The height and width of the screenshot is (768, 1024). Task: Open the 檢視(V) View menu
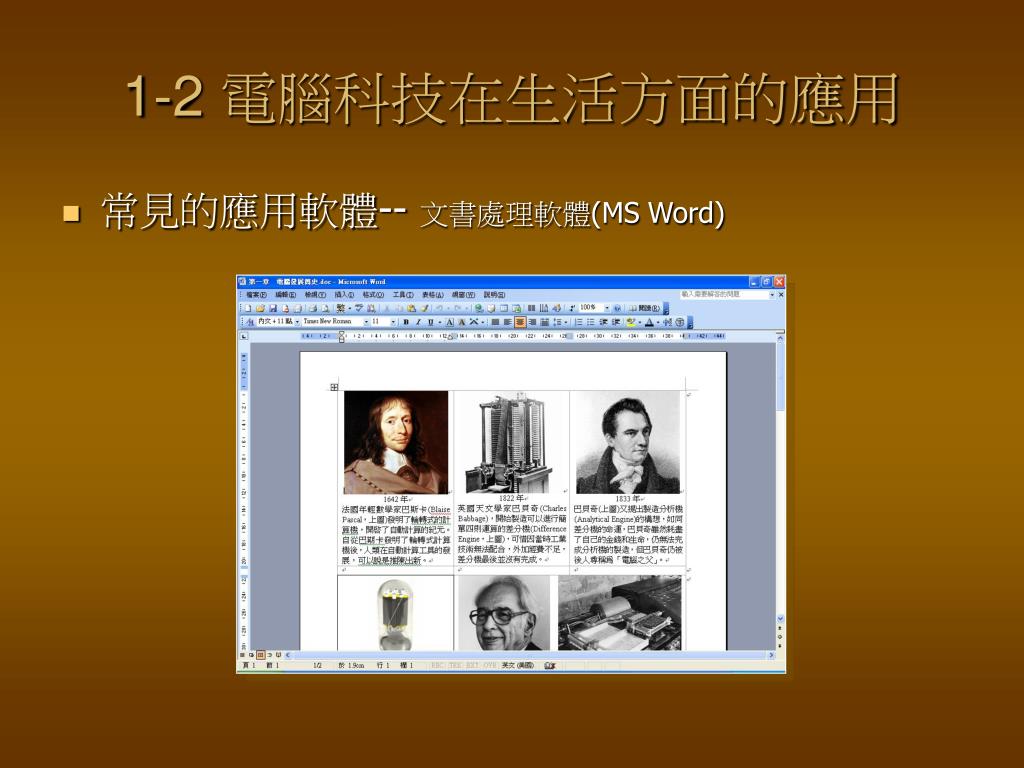click(x=315, y=295)
